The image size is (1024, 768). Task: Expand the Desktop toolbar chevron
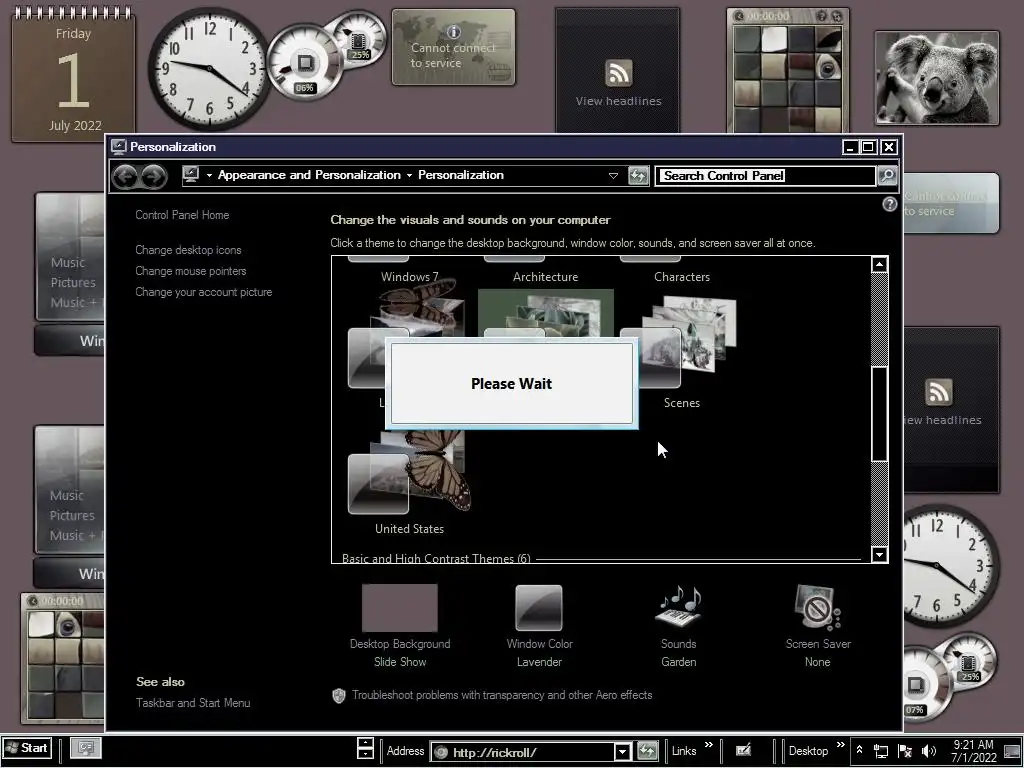pos(840,744)
